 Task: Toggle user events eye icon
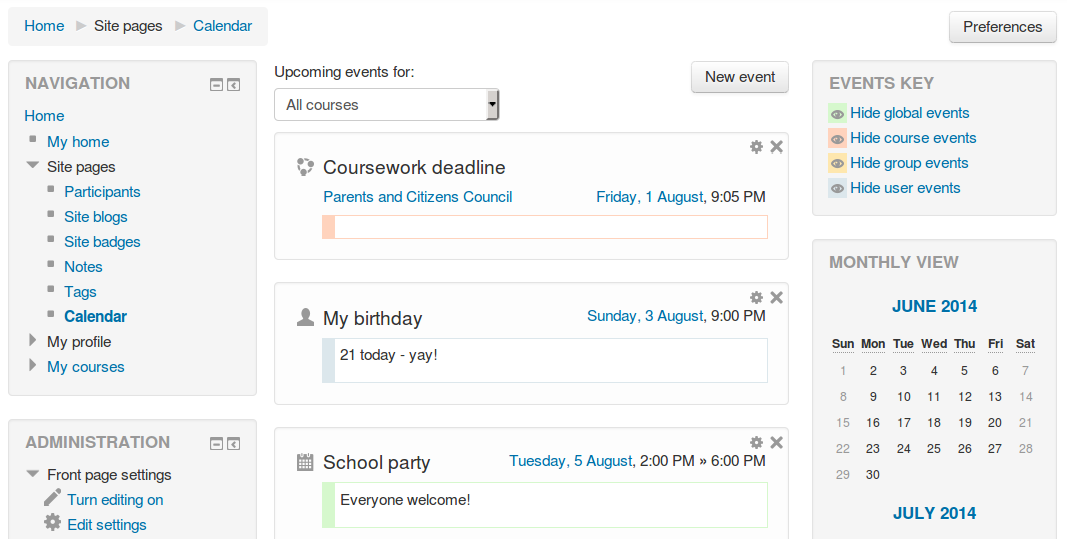pyautogui.click(x=838, y=189)
